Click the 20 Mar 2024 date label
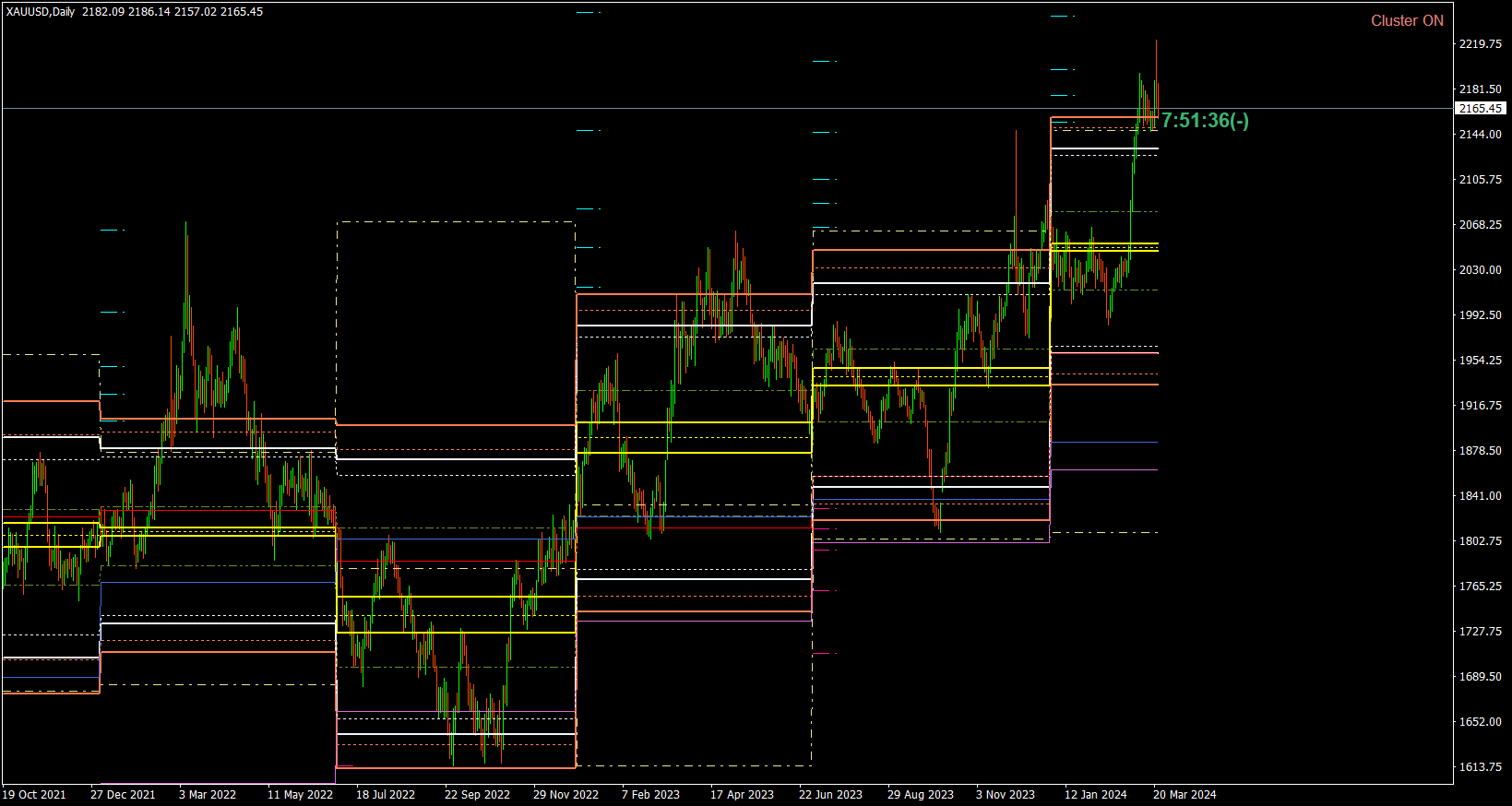Image resolution: width=1512 pixels, height=806 pixels. pos(1185,795)
